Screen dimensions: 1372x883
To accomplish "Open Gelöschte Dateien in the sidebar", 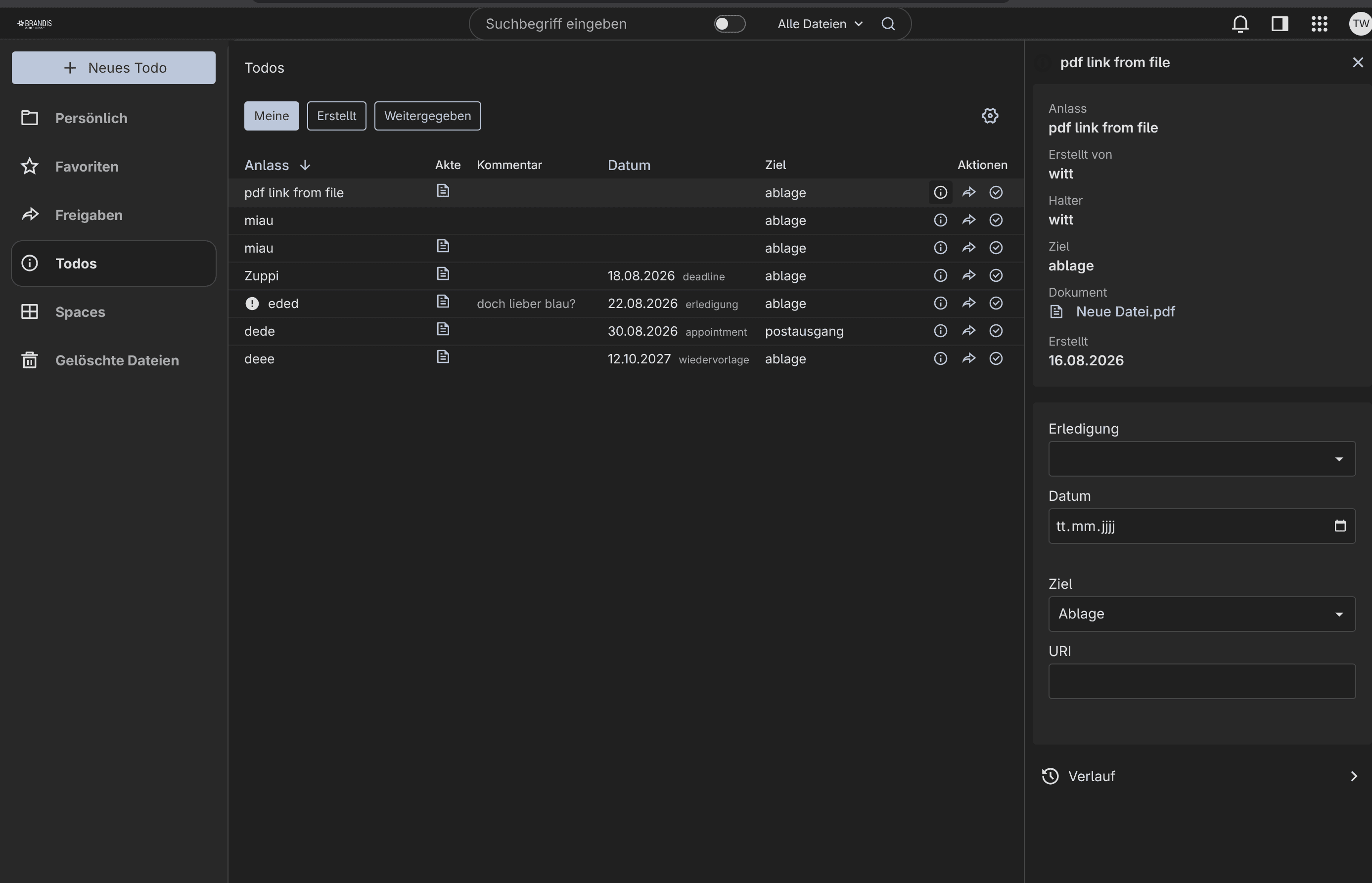I will click(x=114, y=360).
